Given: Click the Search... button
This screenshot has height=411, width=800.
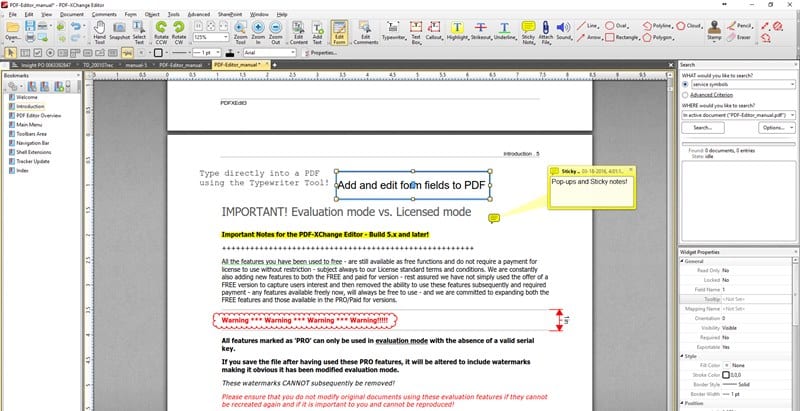Looking at the screenshot, I should click(x=703, y=127).
